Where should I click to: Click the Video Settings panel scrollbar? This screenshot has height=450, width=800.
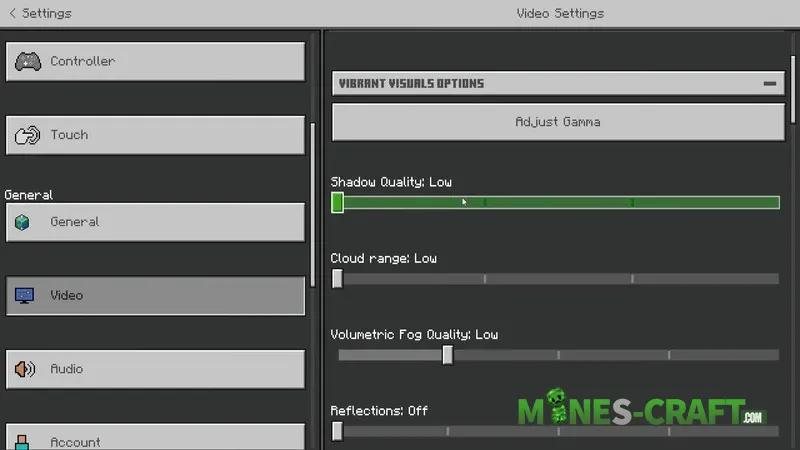793,90
